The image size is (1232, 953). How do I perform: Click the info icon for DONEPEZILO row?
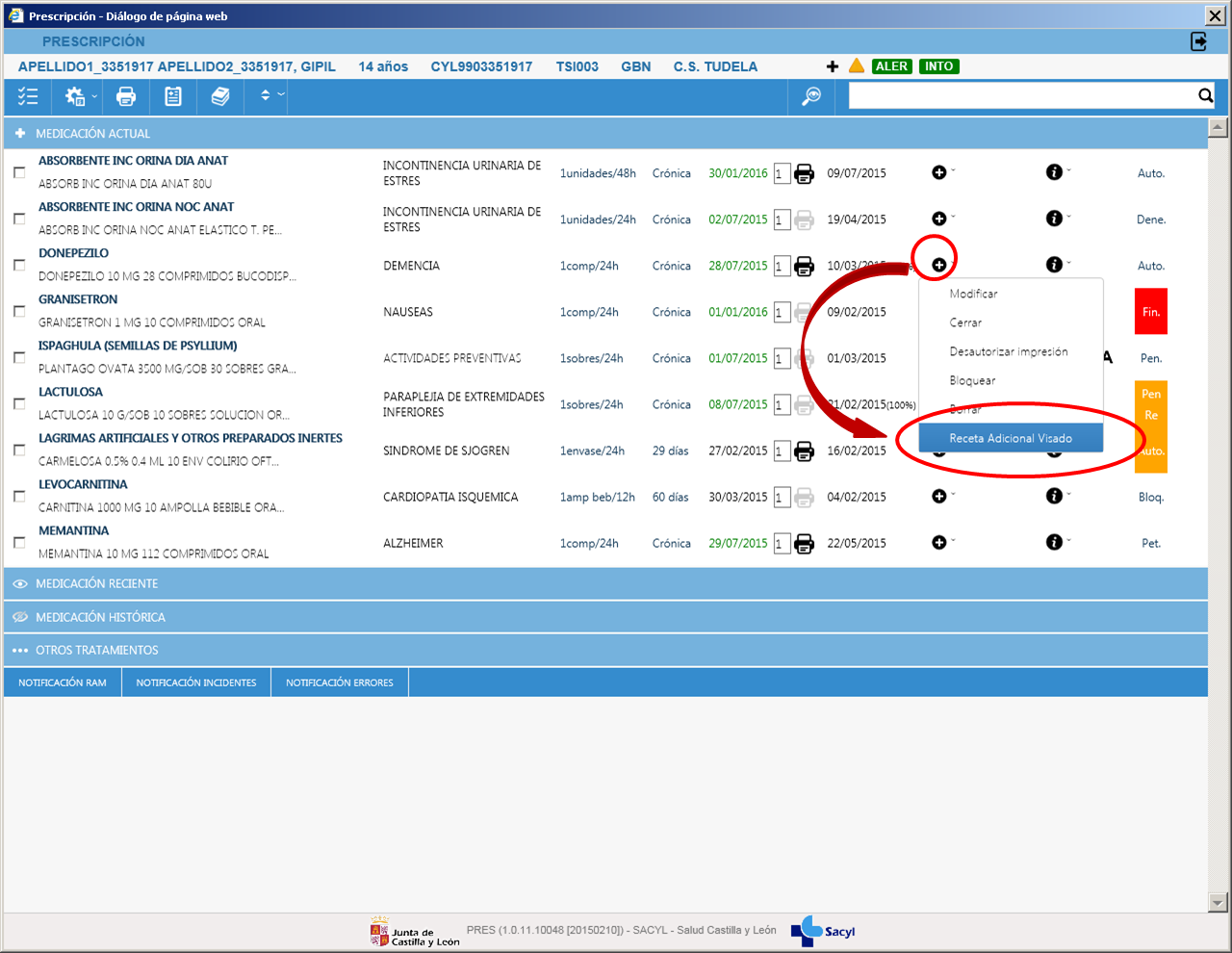coord(1054,265)
